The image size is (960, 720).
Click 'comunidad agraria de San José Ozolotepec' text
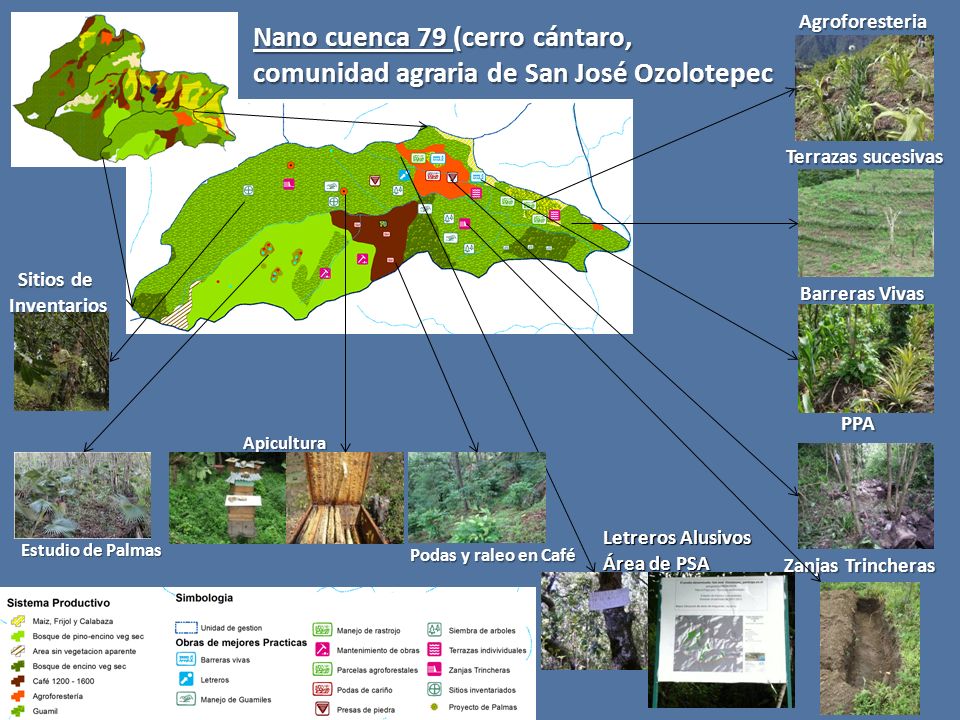coord(513,73)
